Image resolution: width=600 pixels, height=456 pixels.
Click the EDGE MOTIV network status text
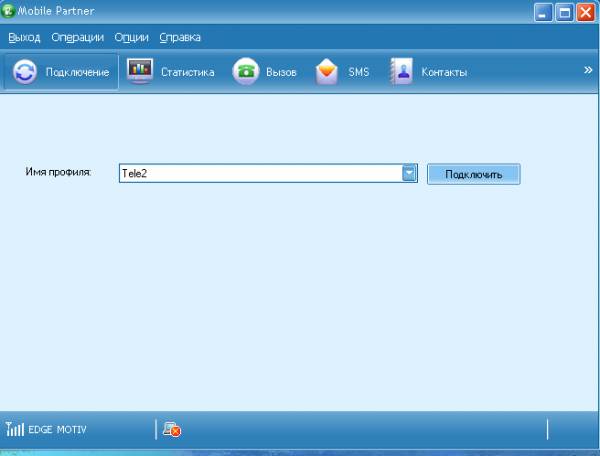tap(57, 430)
